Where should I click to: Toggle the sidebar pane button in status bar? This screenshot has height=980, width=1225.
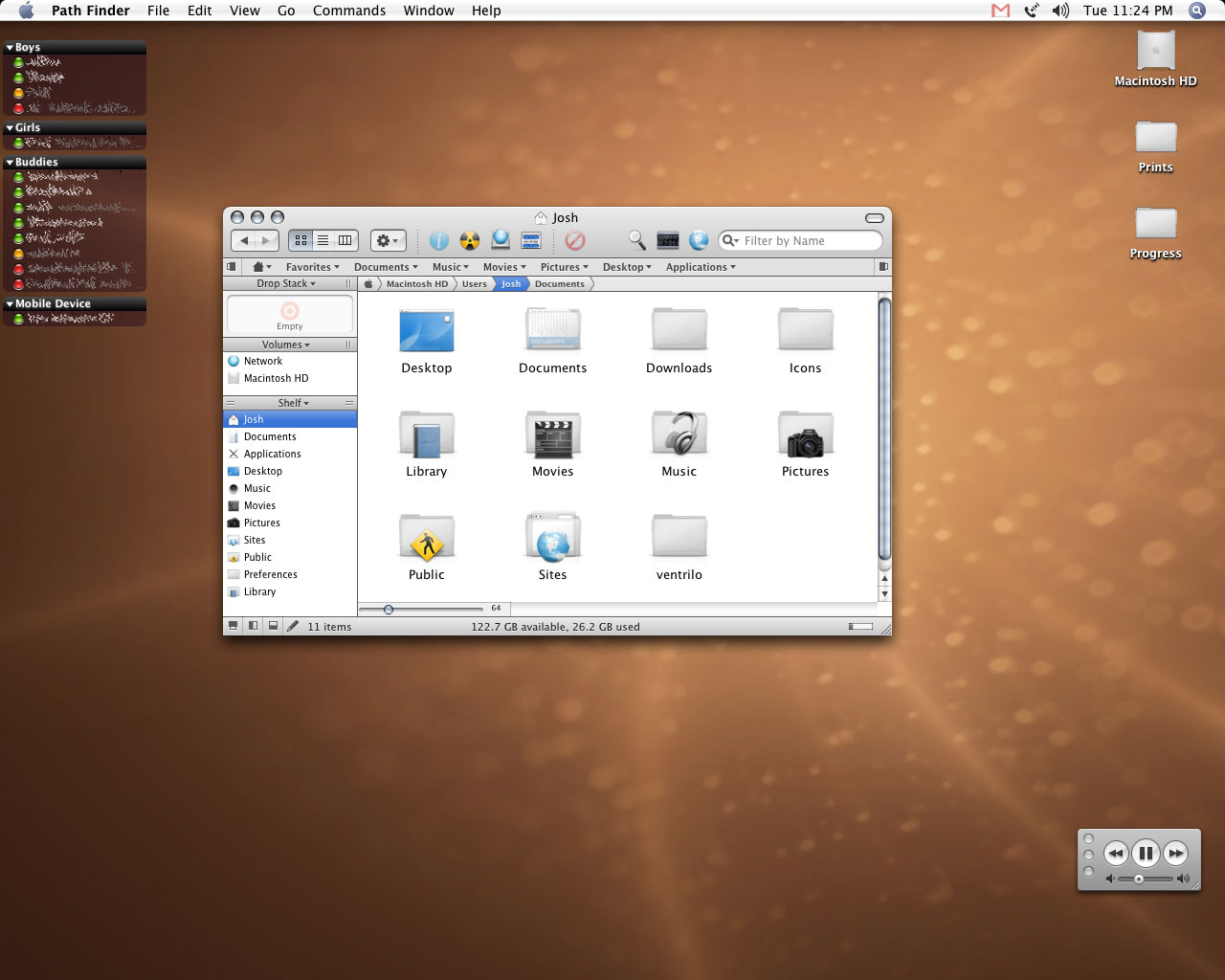tap(253, 626)
